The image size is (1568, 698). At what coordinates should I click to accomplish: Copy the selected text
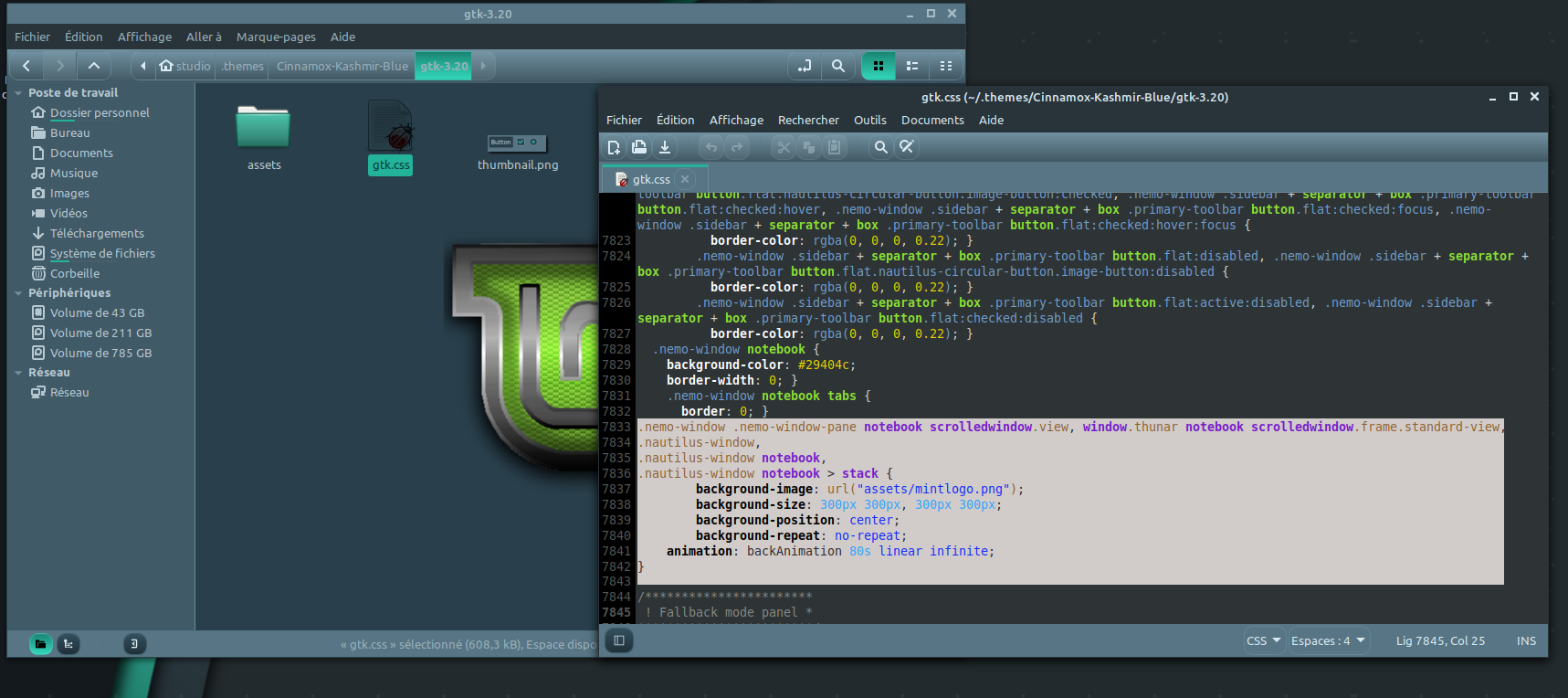coord(809,147)
